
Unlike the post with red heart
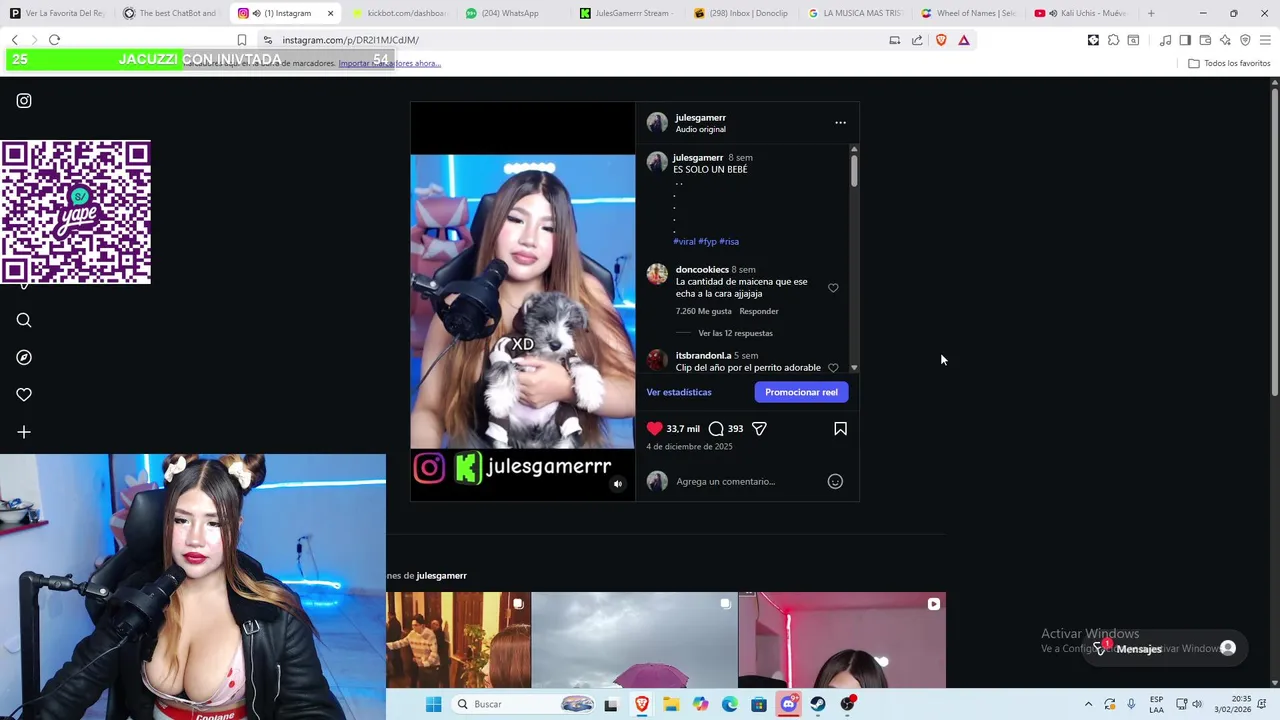[654, 428]
